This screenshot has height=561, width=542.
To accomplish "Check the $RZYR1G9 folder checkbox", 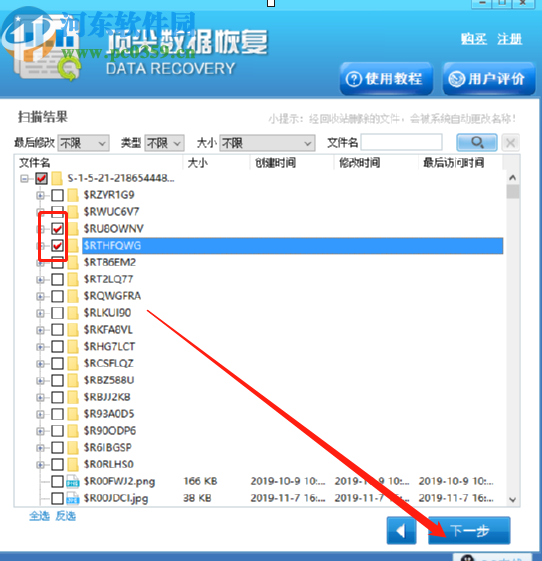I will tap(57, 195).
